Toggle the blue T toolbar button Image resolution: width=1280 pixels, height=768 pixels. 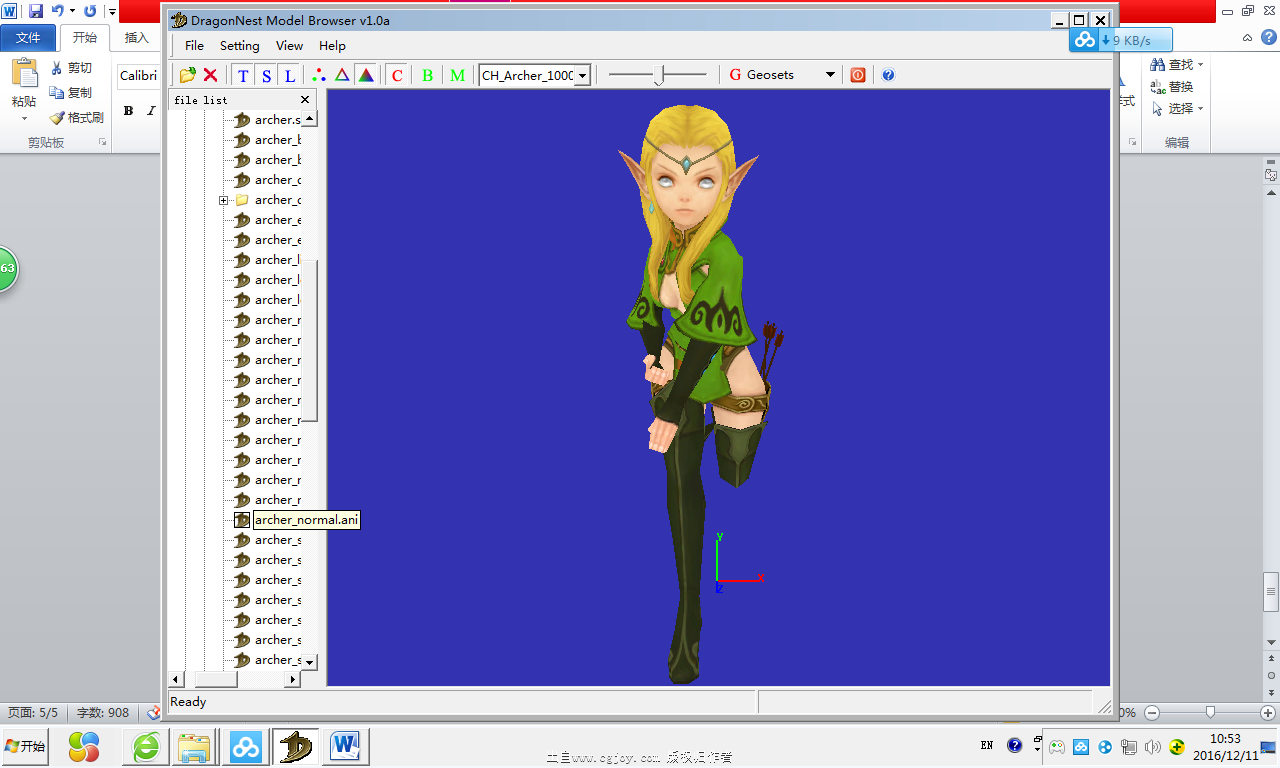243,75
